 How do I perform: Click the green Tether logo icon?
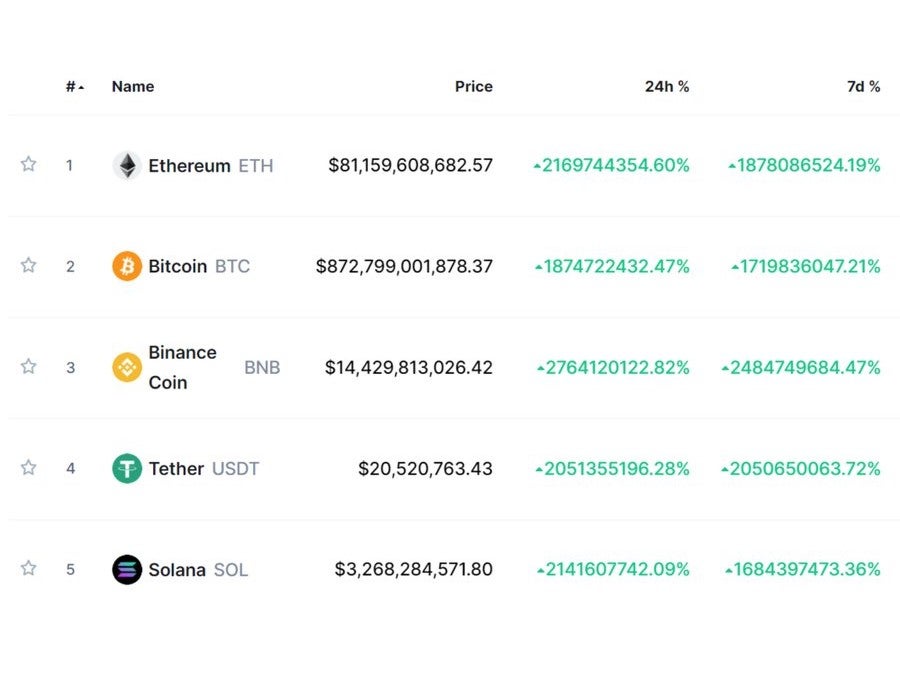point(127,469)
